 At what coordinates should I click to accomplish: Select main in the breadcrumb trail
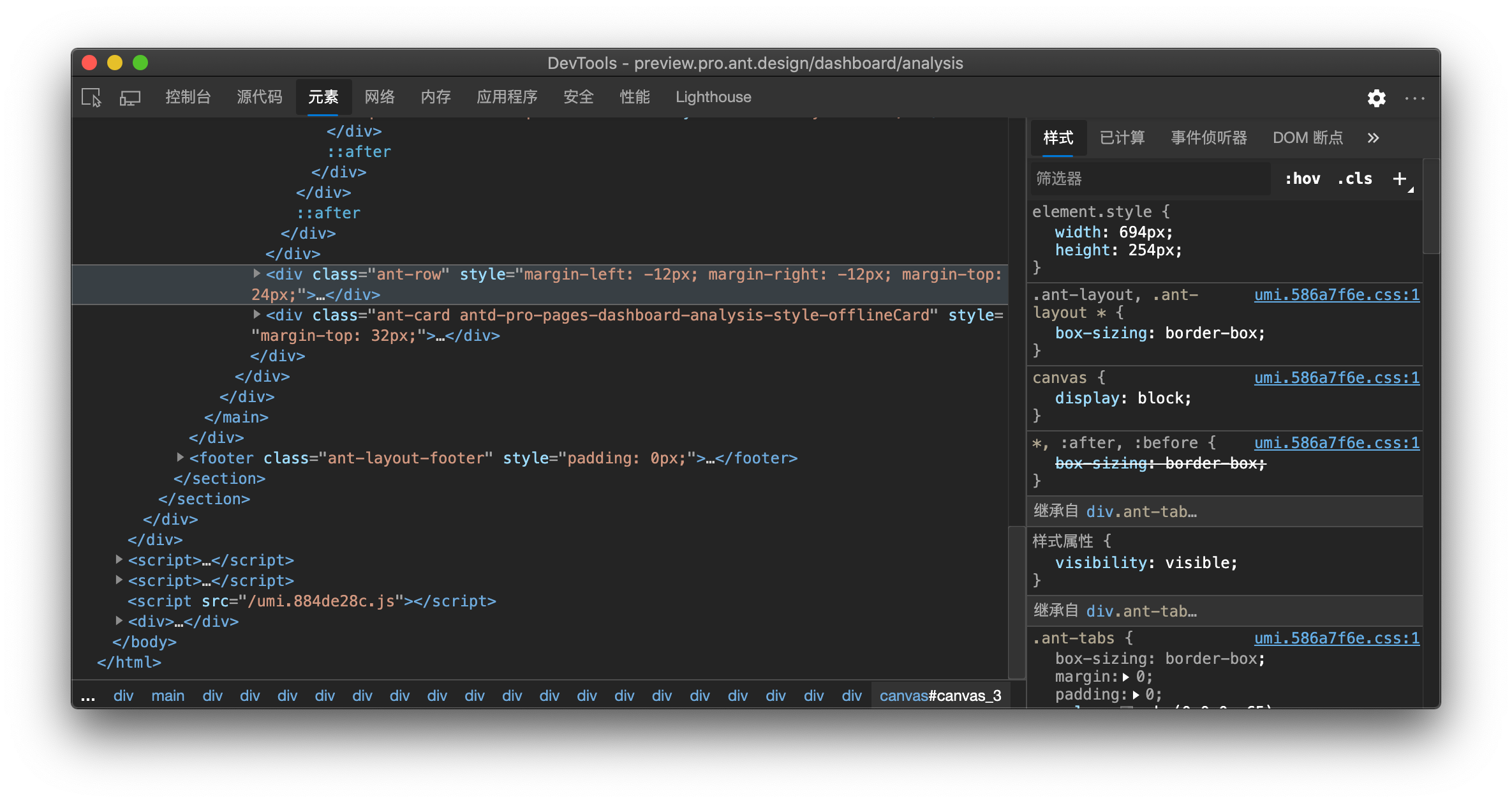[168, 696]
